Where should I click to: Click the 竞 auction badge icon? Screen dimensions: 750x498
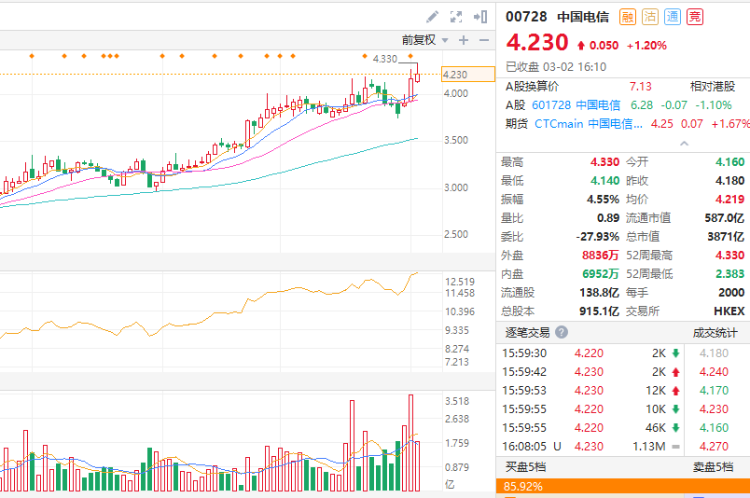695,16
